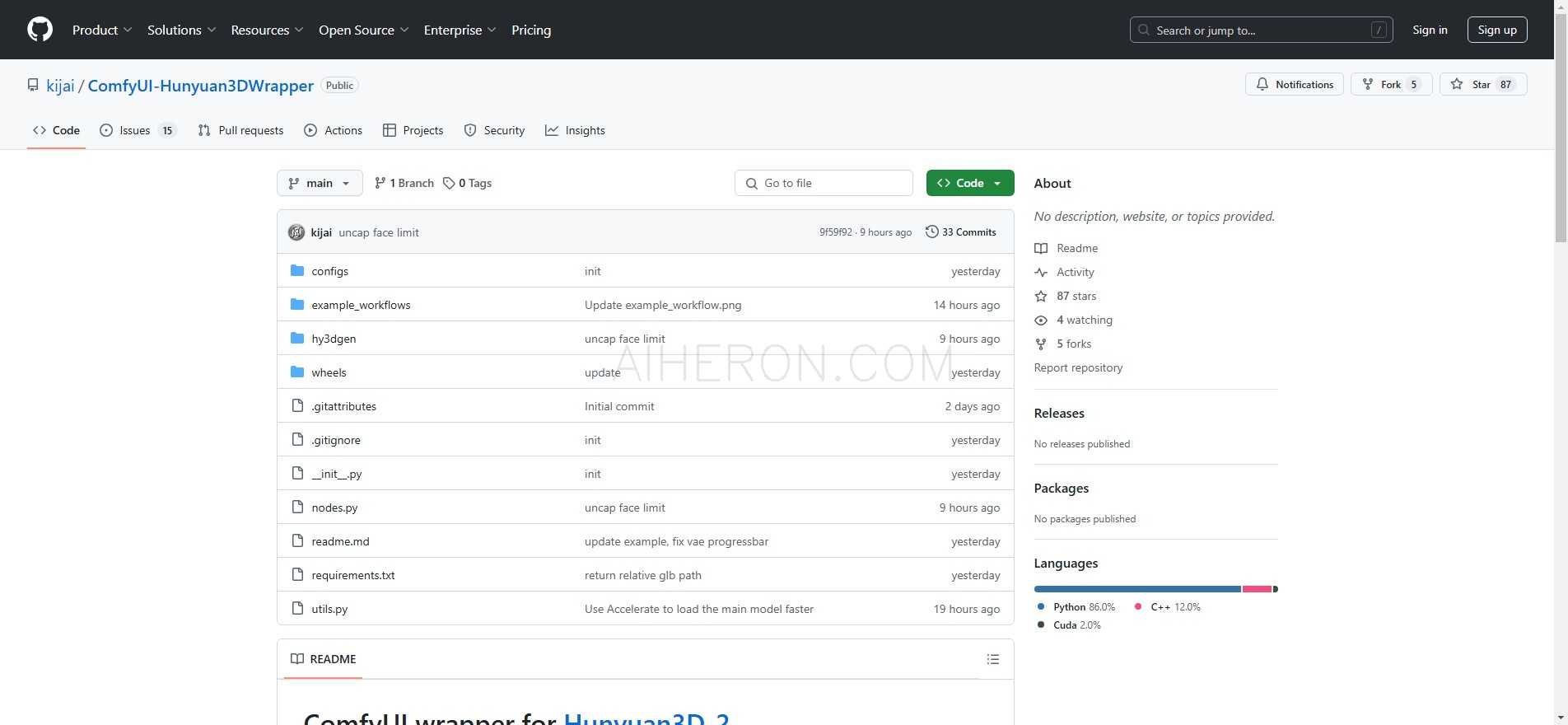Click the Report repository link
1568x725 pixels.
point(1078,367)
